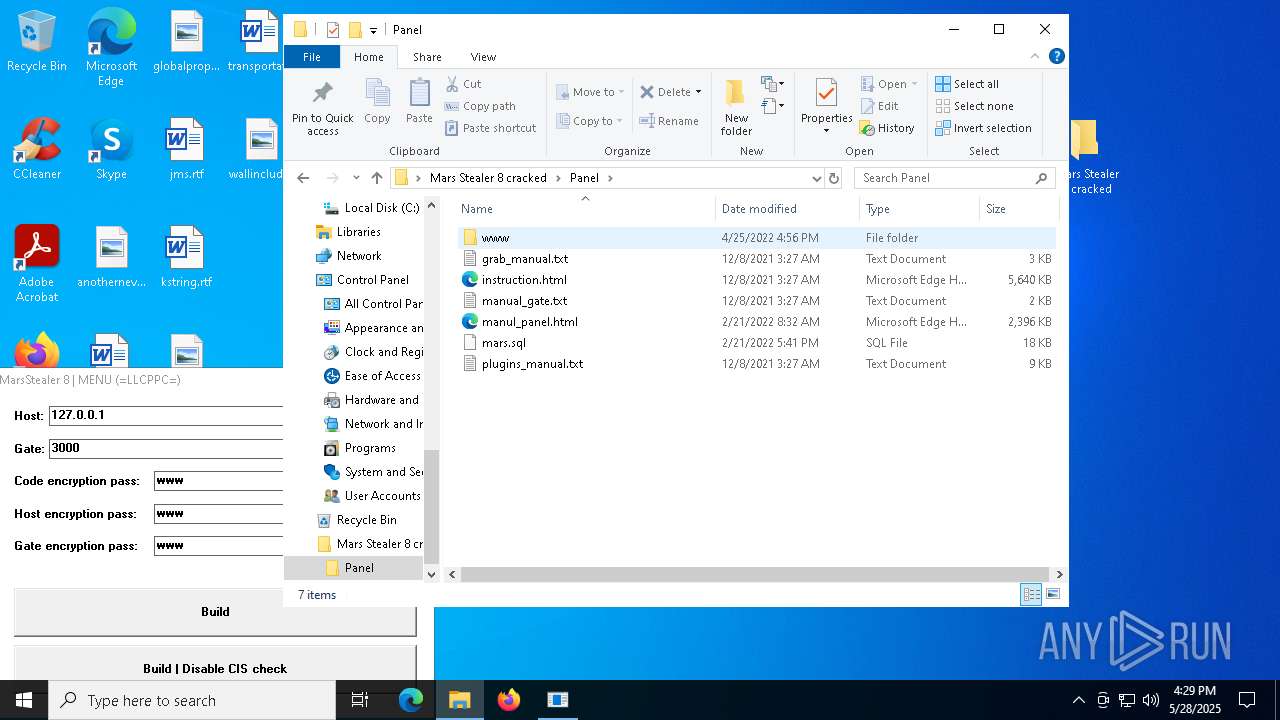Screen dimensions: 1280x720
Task: Pin to Quick access in the ribbon
Action: click(322, 108)
